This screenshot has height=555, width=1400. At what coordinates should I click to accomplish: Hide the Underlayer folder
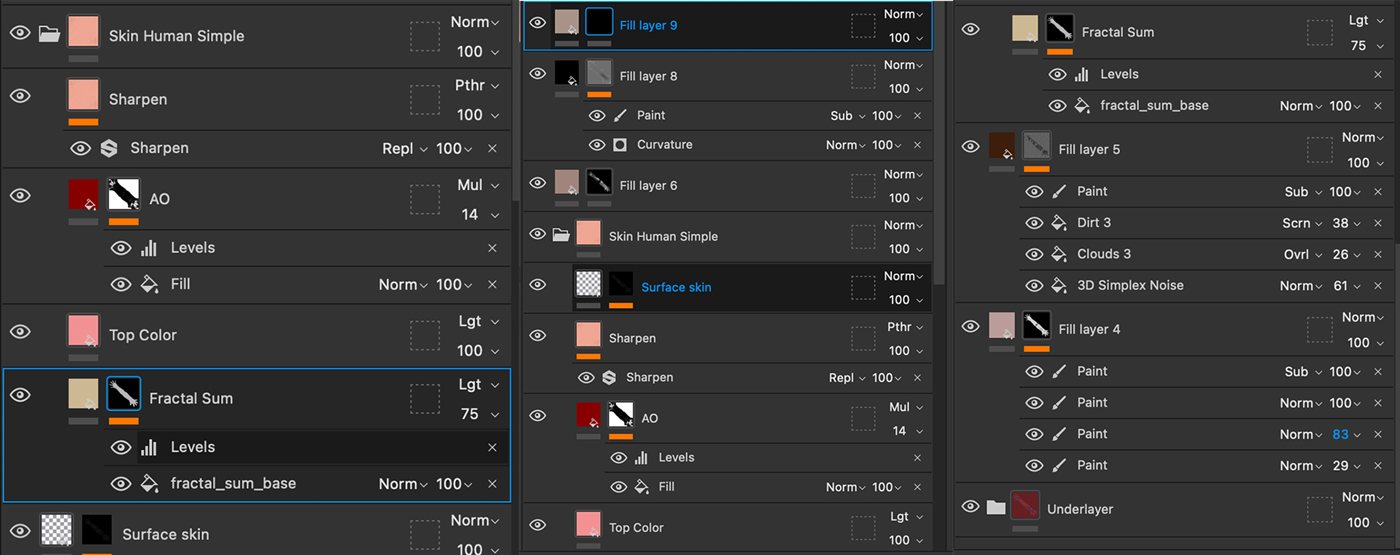click(x=970, y=506)
